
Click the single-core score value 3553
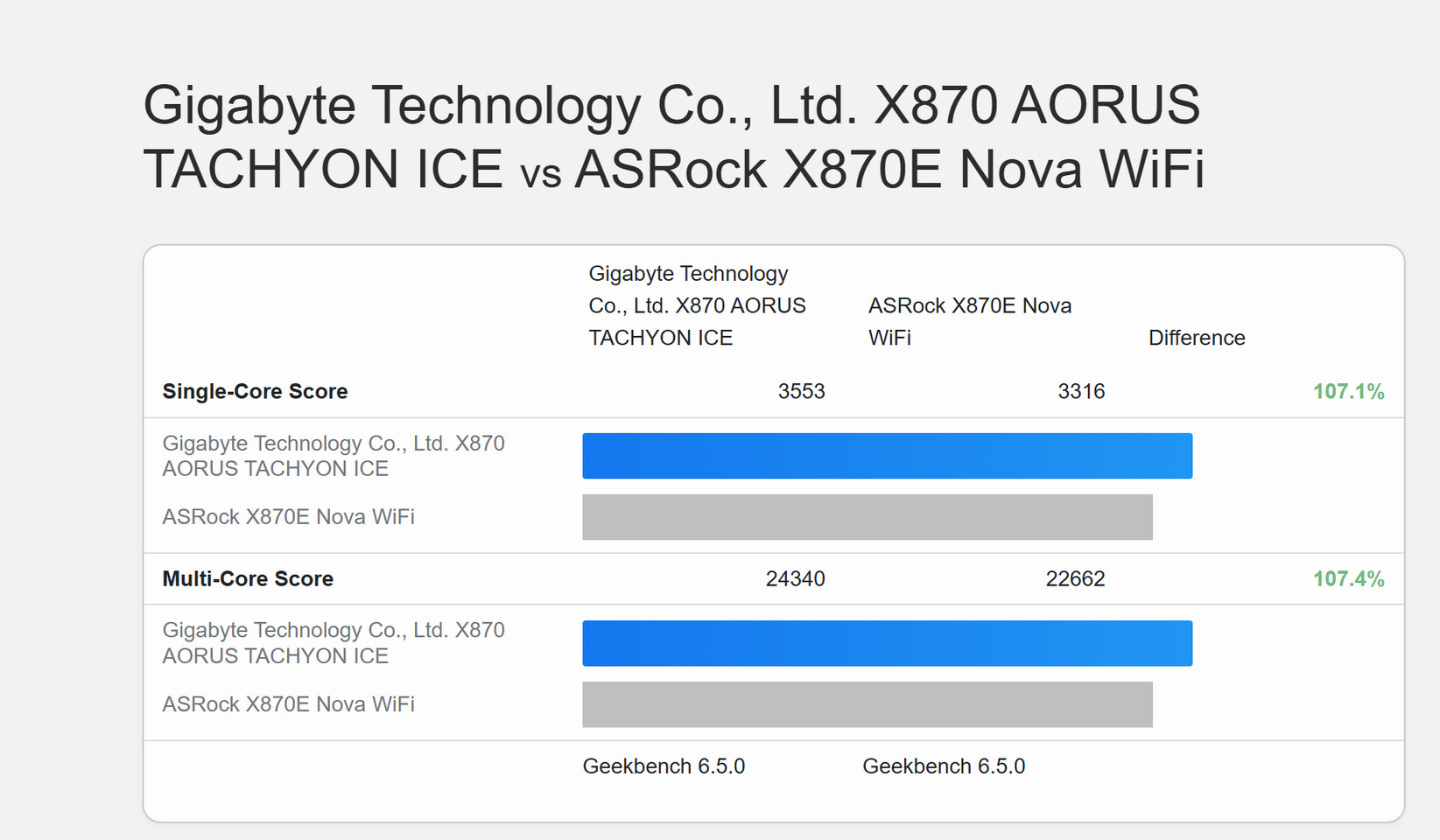801,391
